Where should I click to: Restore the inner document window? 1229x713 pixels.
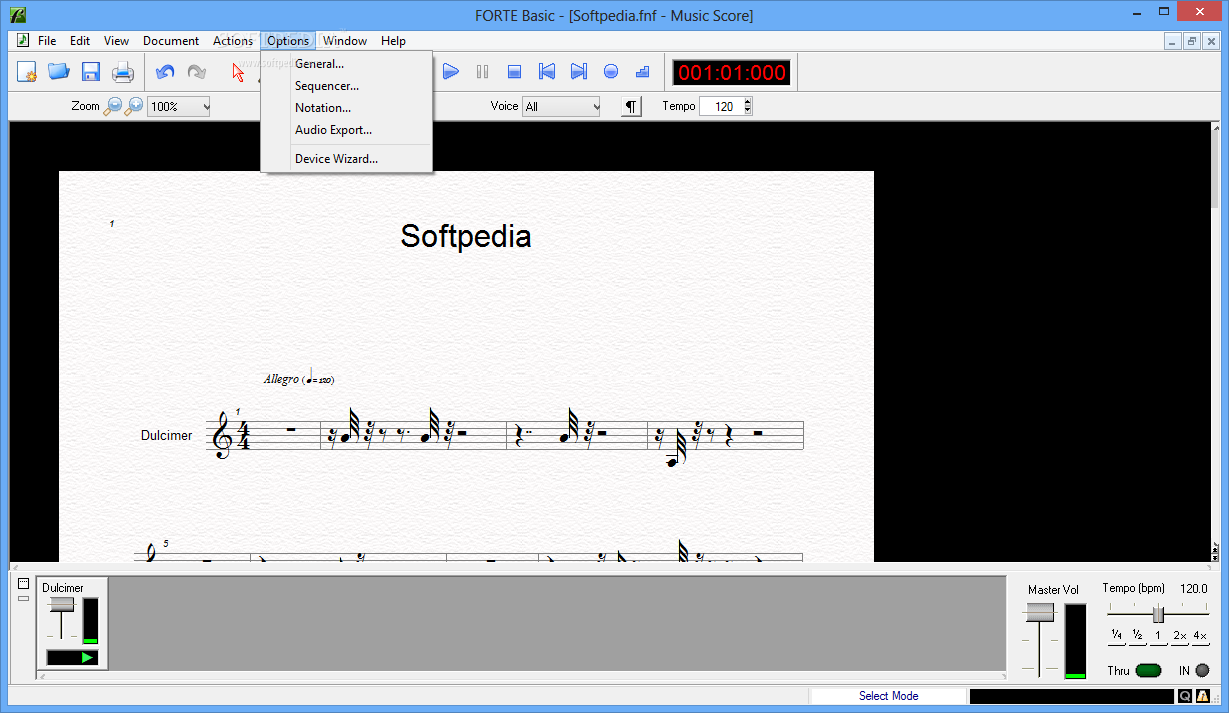pos(1192,41)
